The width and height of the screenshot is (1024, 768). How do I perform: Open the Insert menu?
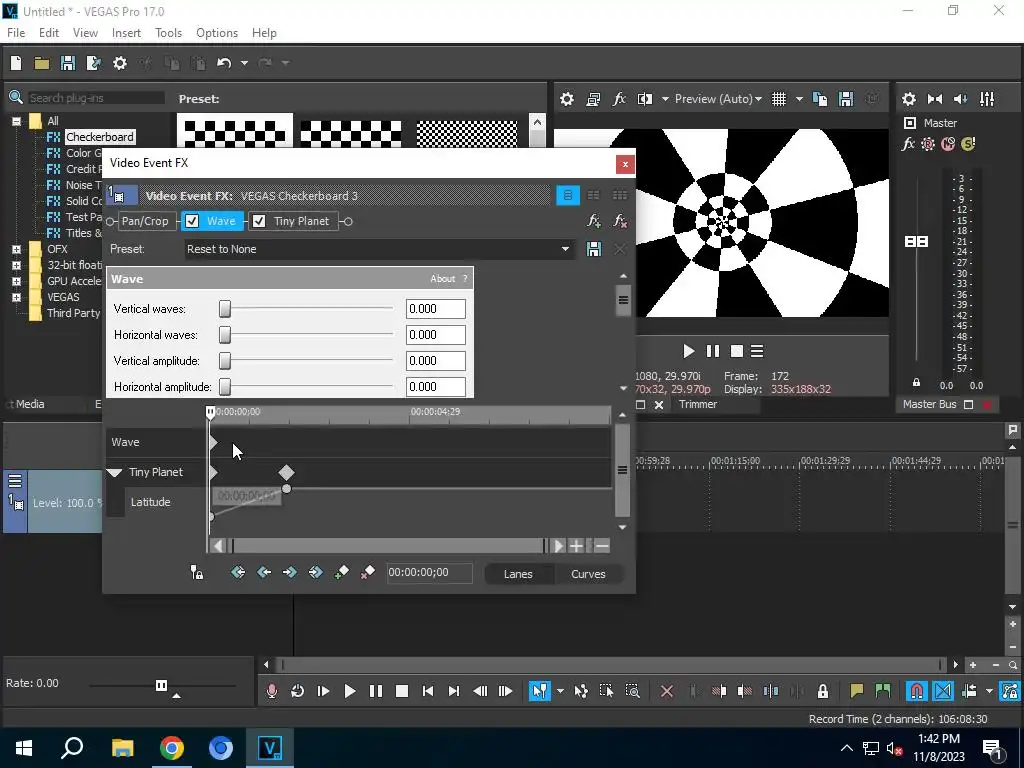126,33
